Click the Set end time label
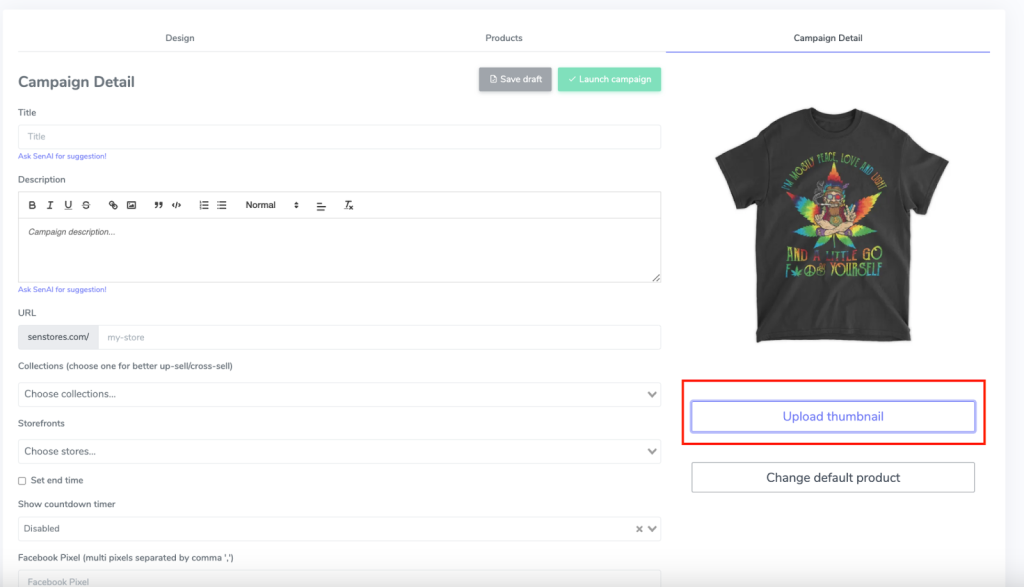Screen dimensions: 1024x587 click(x=57, y=481)
